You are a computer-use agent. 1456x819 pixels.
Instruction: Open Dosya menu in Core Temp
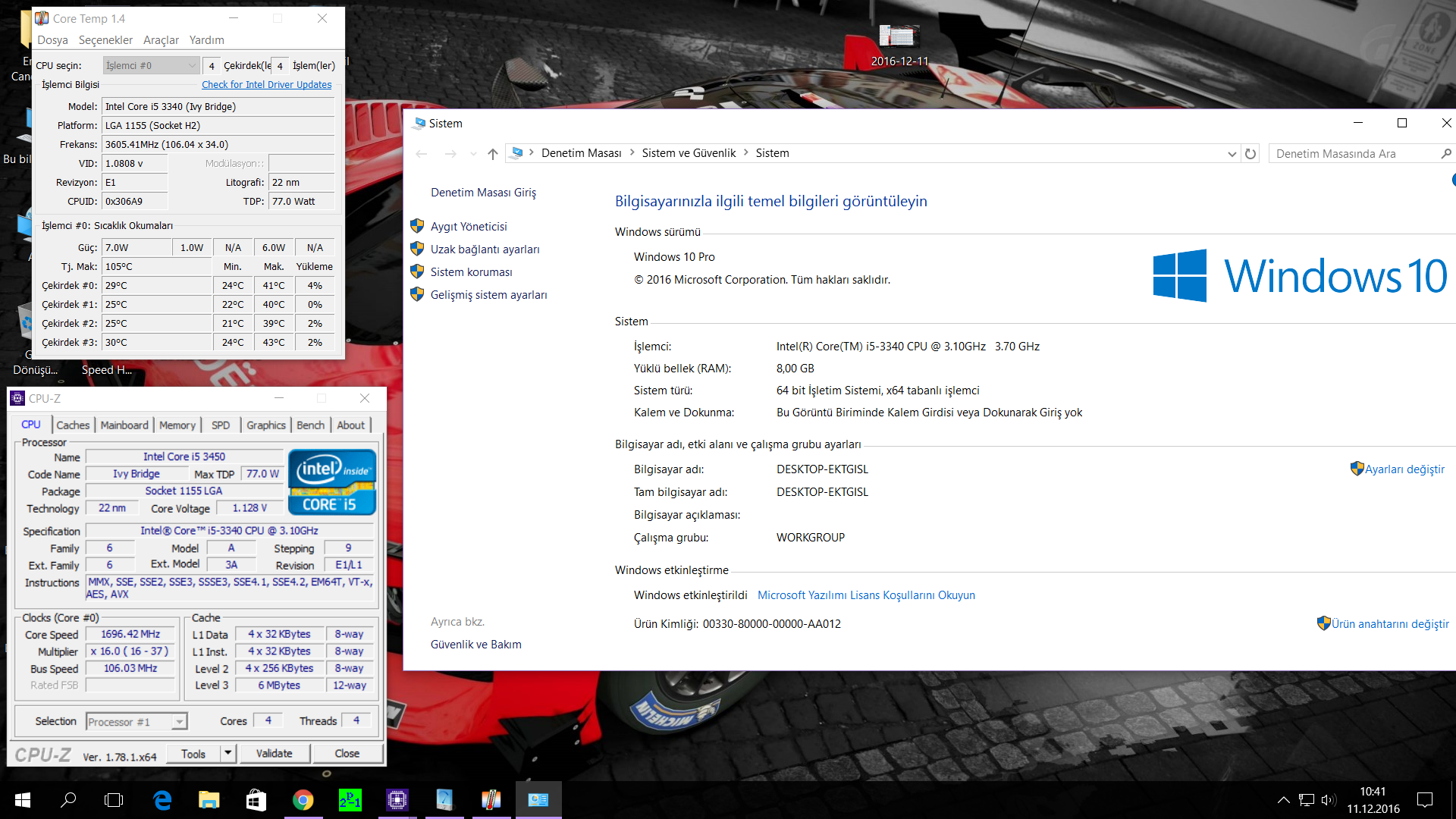tap(53, 40)
